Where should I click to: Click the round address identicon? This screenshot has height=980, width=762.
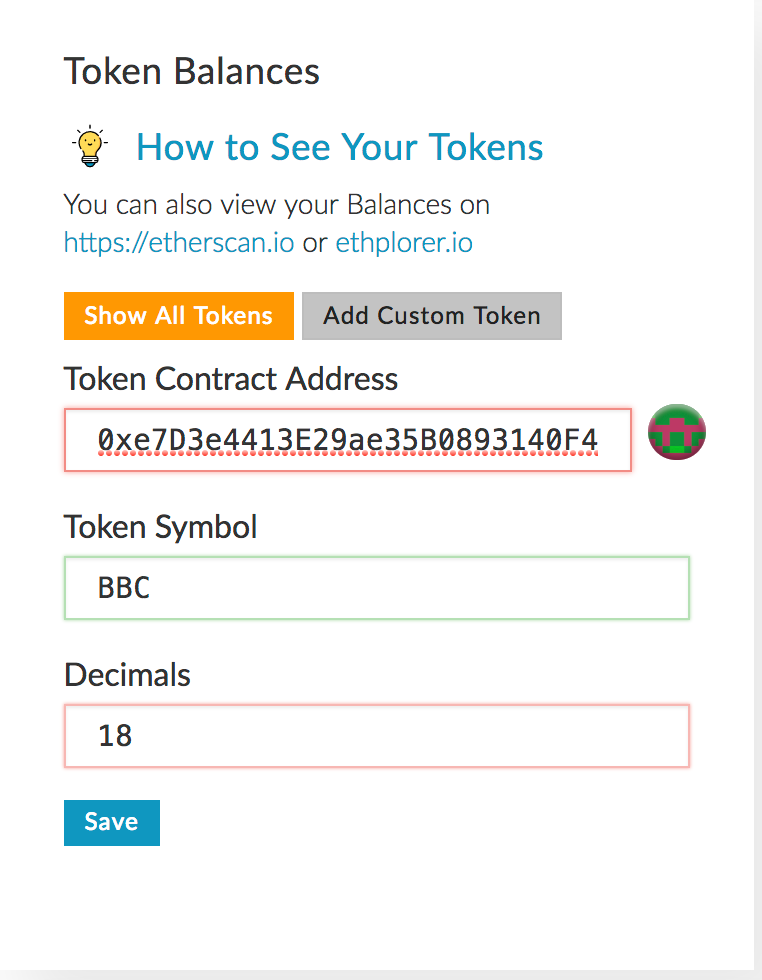pos(677,433)
